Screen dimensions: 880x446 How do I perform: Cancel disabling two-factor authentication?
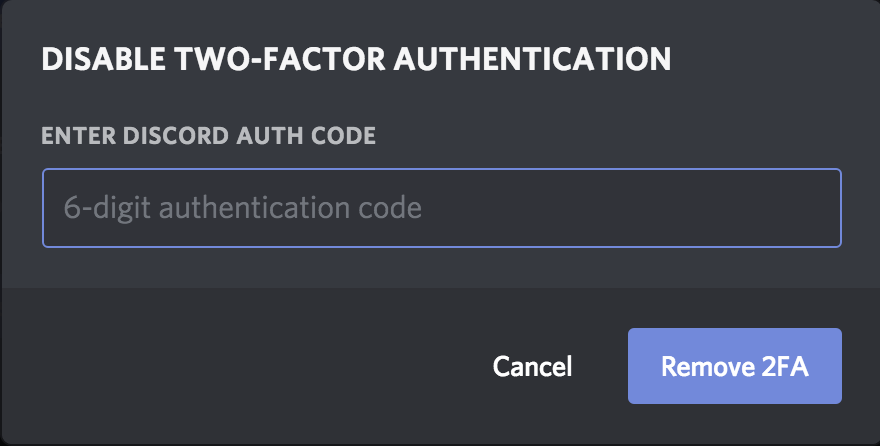pyautogui.click(x=532, y=366)
